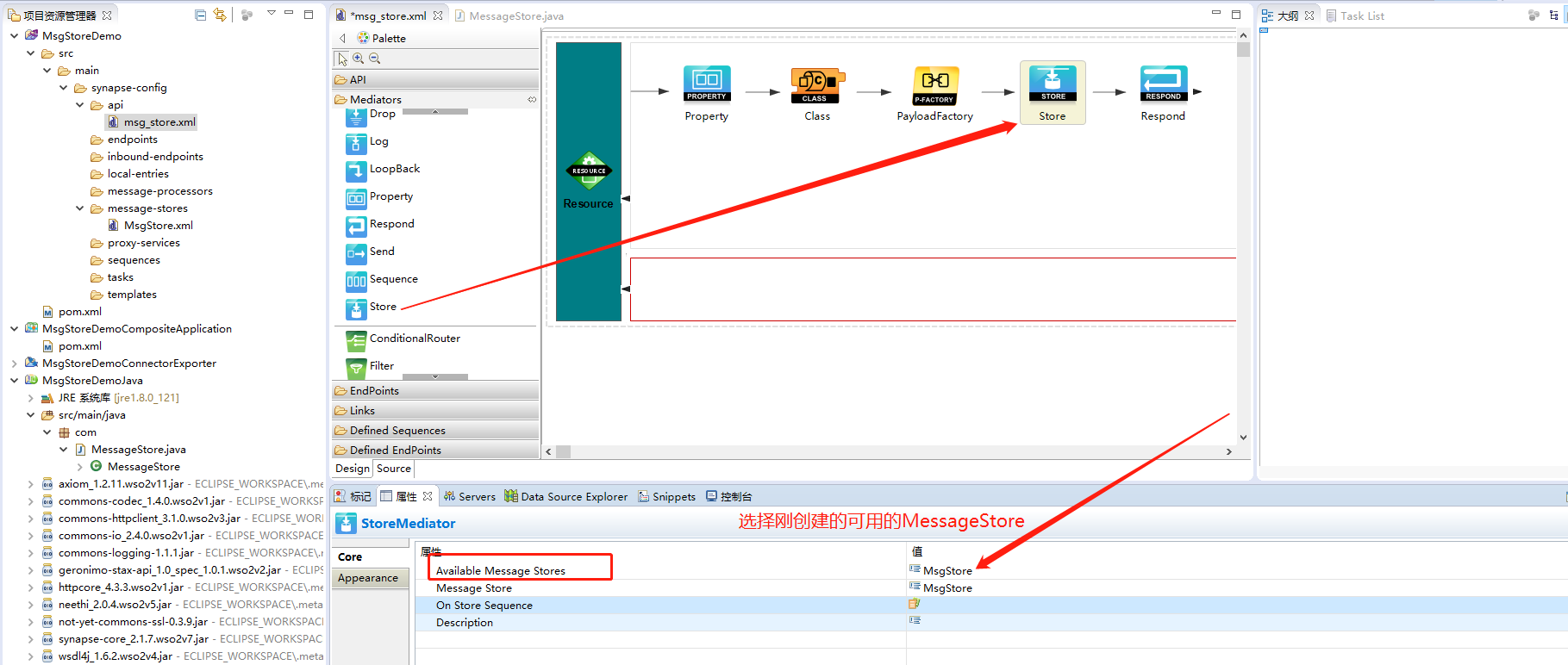Click the Available Message Stores value MsgStore
The image size is (1568, 665).
click(947, 571)
